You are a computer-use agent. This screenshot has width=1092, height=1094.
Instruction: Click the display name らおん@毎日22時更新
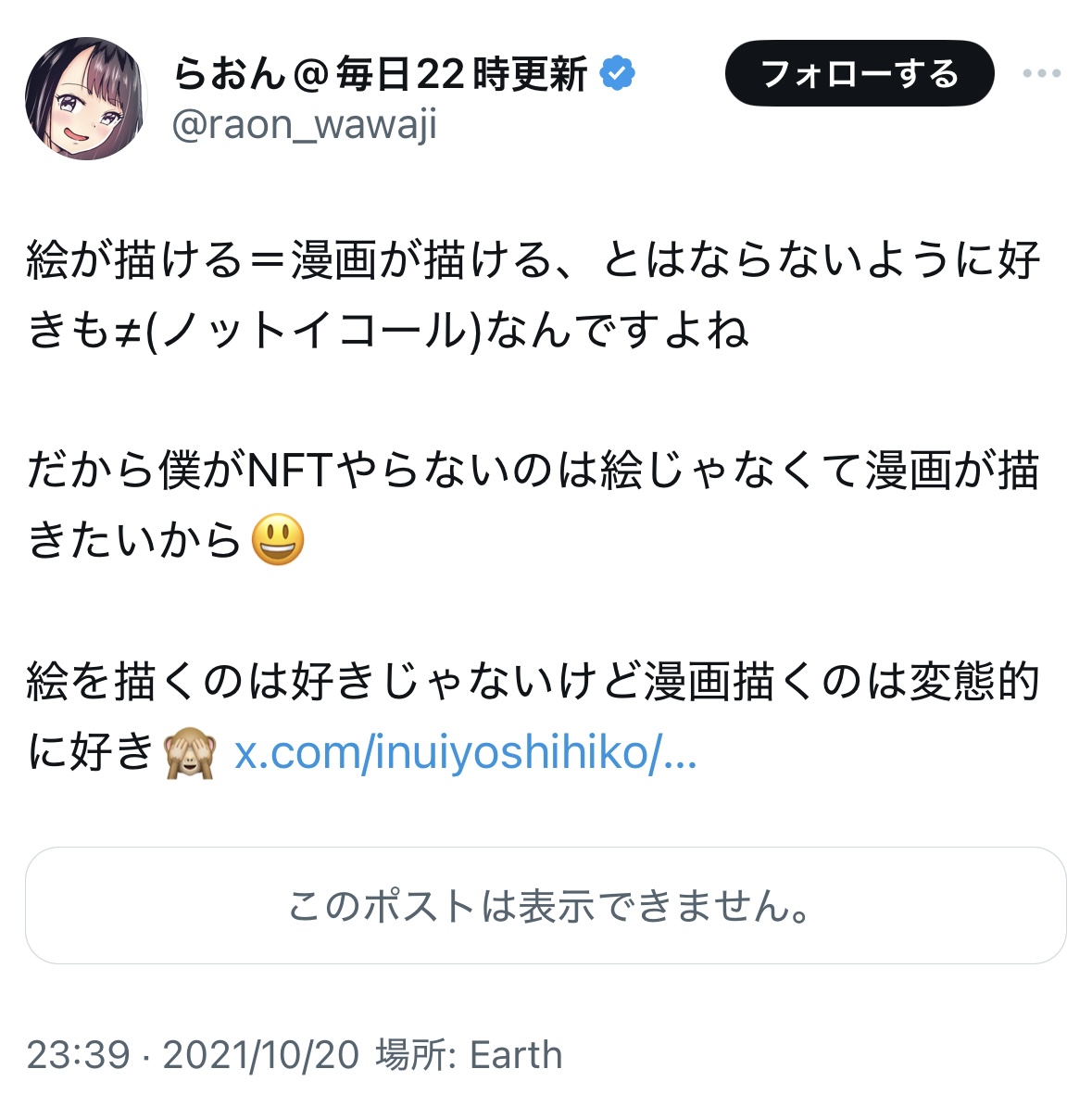coord(380,74)
